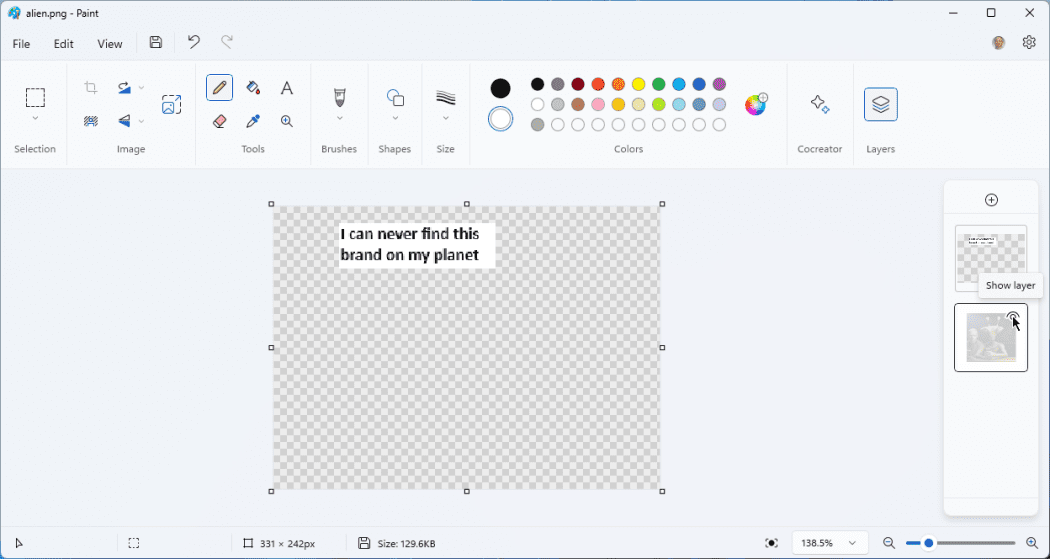
Task: Click the Remove background icon
Action: click(x=91, y=121)
